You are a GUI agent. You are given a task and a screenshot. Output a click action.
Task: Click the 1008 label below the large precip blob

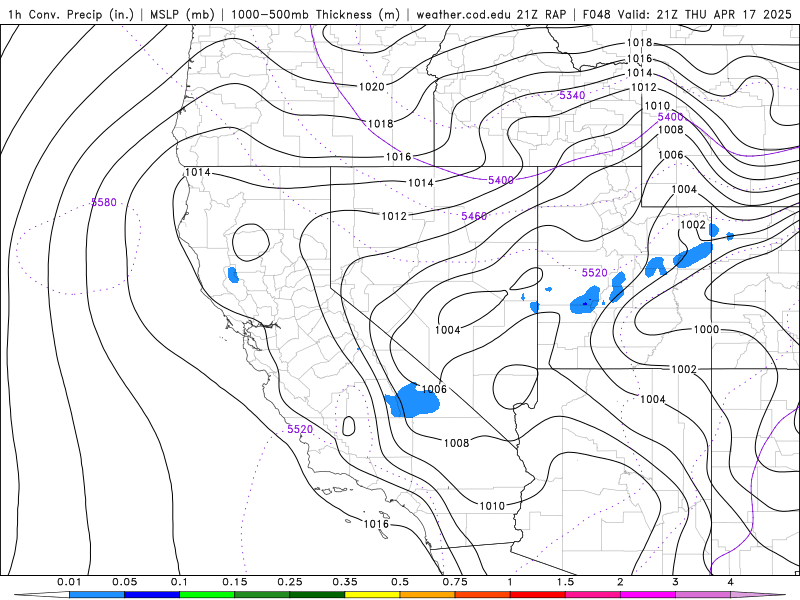pyautogui.click(x=456, y=443)
